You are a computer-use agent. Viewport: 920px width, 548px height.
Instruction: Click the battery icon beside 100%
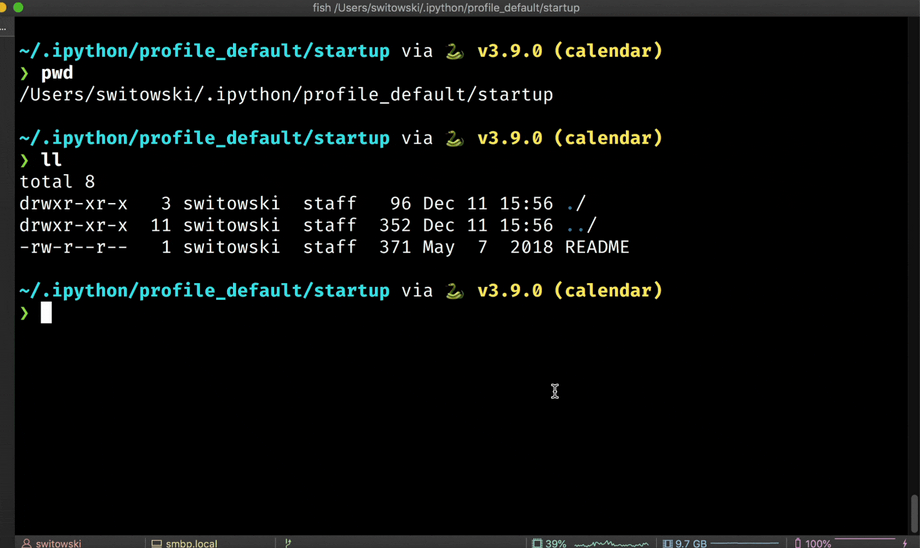(x=798, y=543)
